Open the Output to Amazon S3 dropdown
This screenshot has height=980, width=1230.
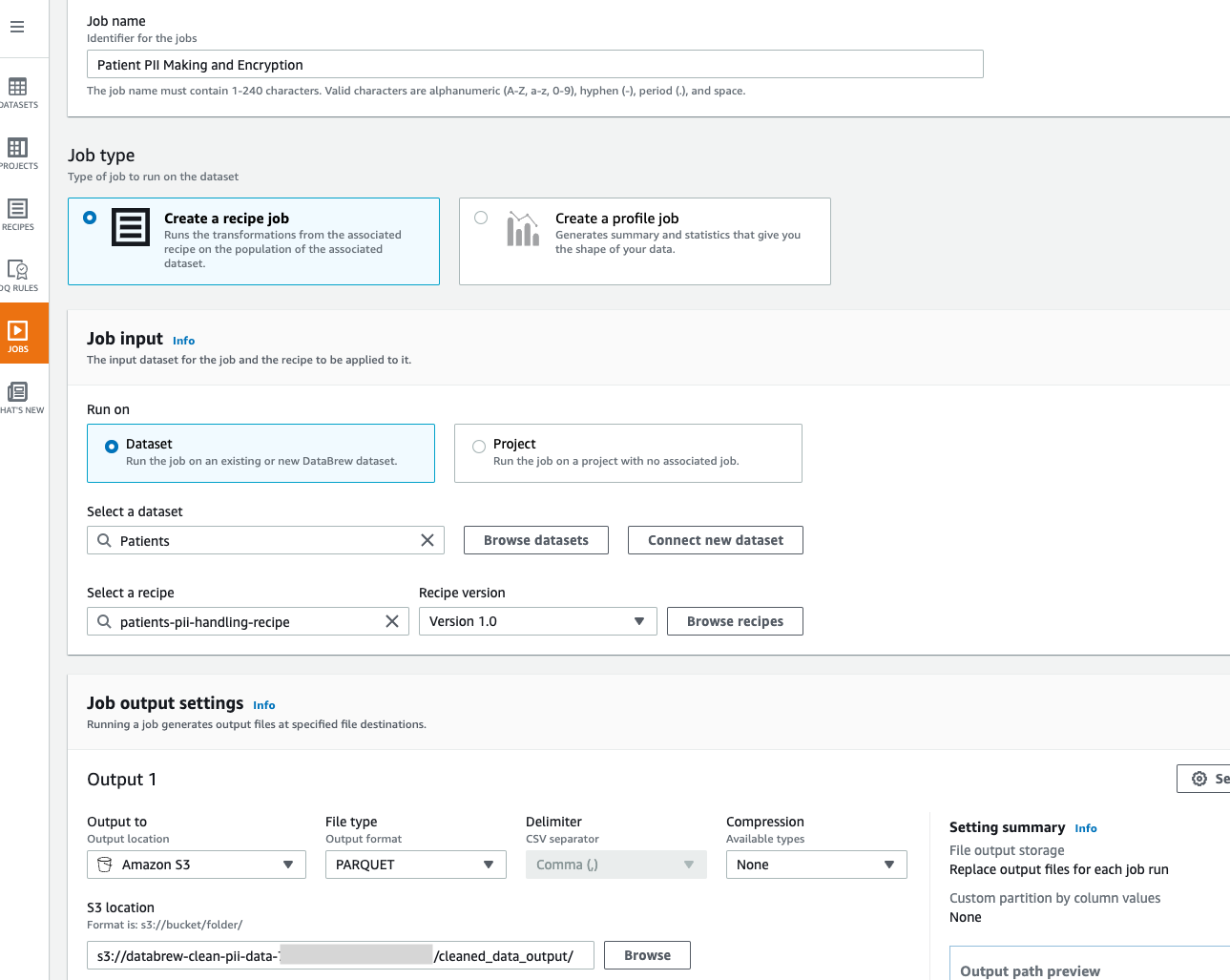(x=197, y=865)
